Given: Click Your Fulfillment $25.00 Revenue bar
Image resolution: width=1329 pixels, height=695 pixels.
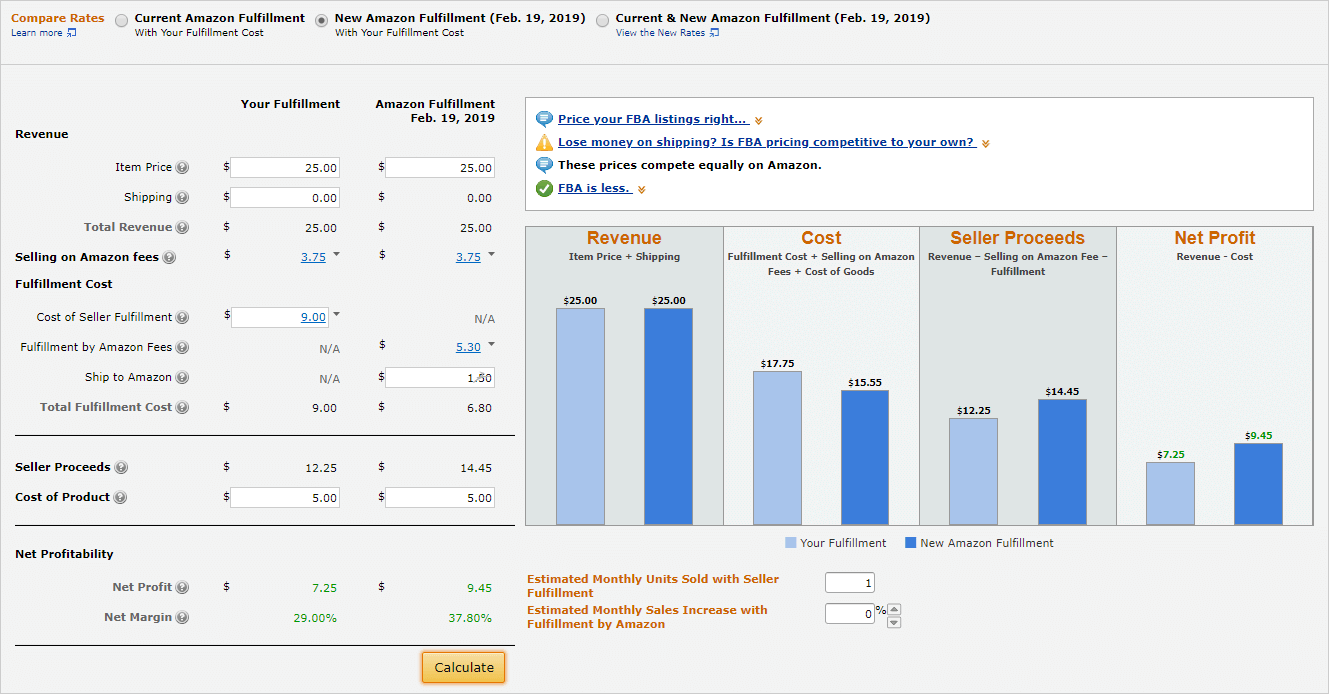Looking at the screenshot, I should pos(580,416).
